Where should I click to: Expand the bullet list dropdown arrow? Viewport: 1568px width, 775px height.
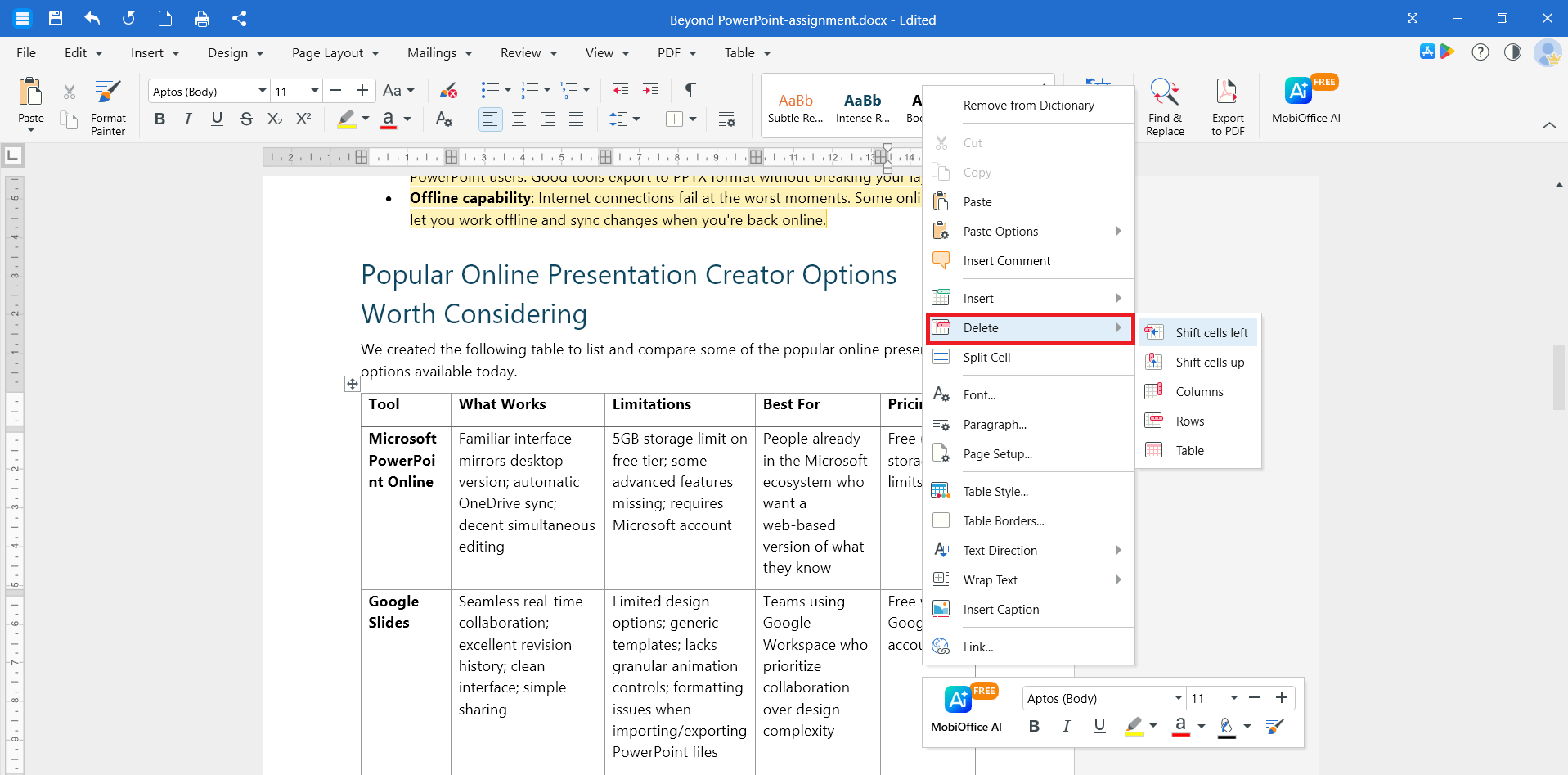click(508, 90)
